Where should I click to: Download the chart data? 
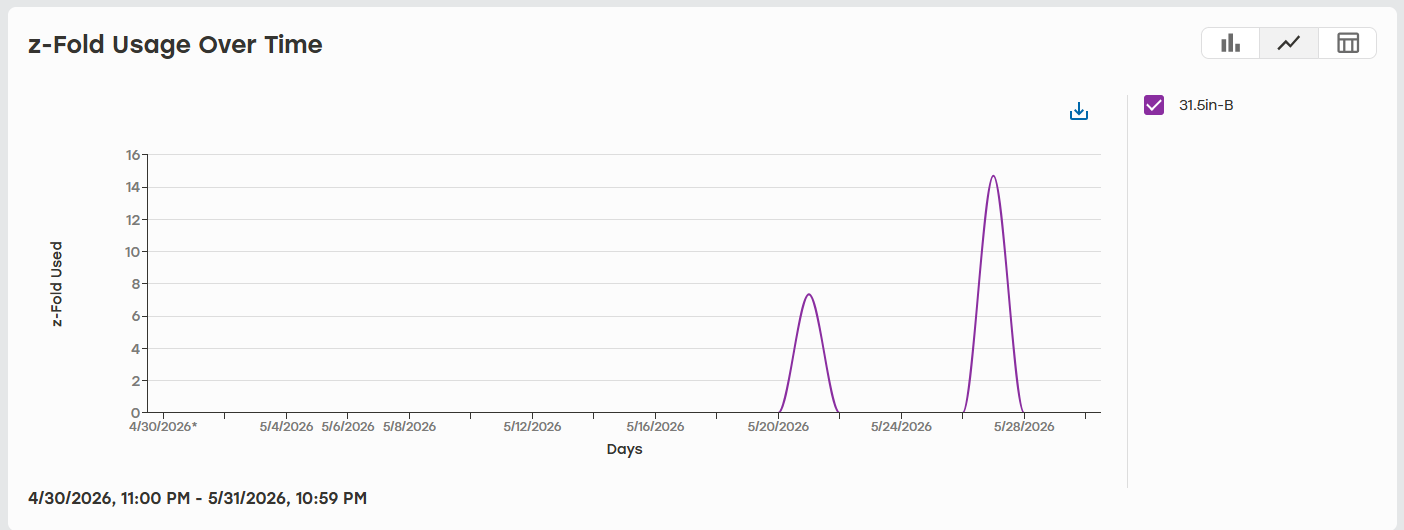[x=1079, y=111]
